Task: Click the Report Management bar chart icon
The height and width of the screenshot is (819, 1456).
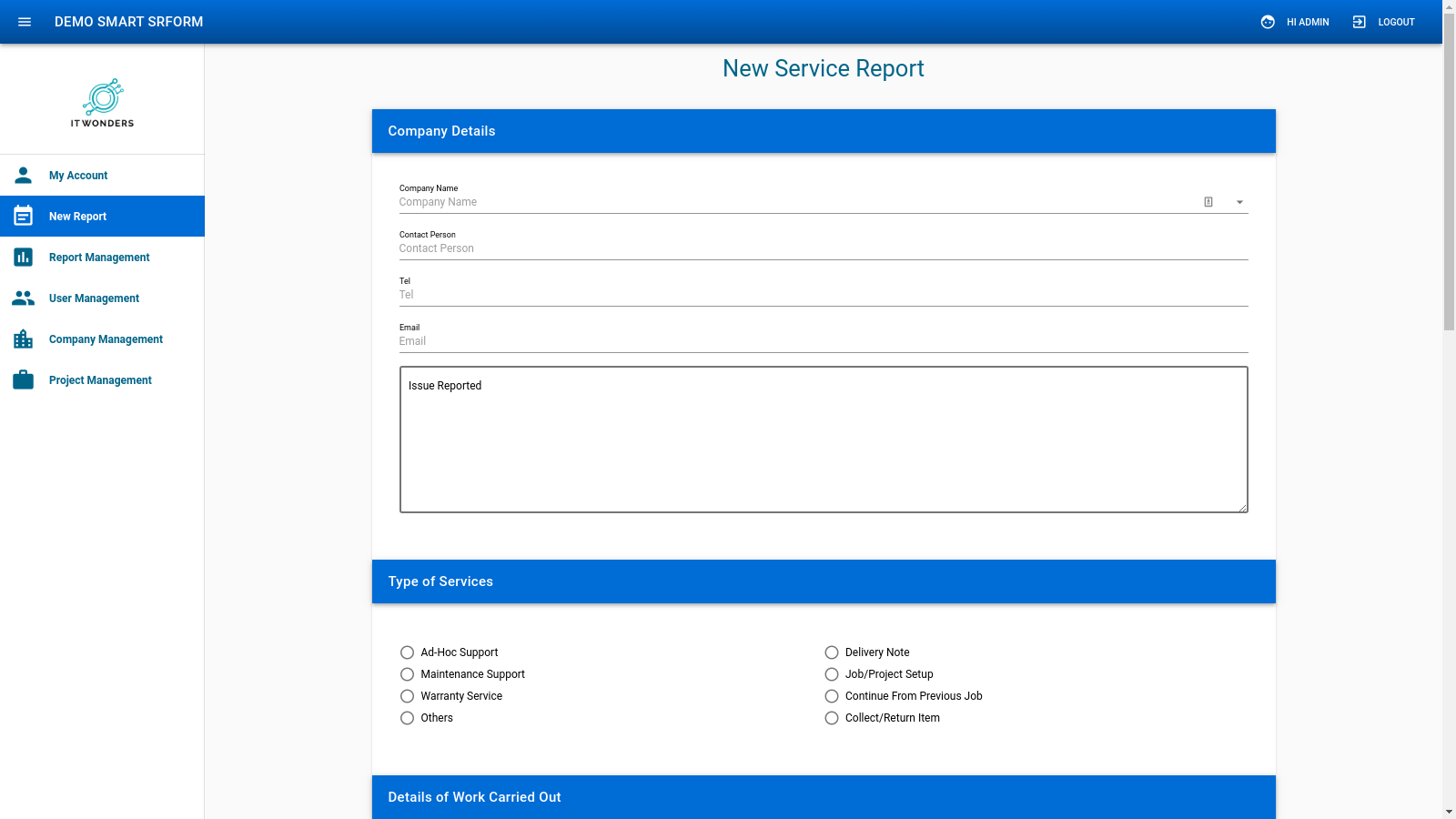Action: 23,257
